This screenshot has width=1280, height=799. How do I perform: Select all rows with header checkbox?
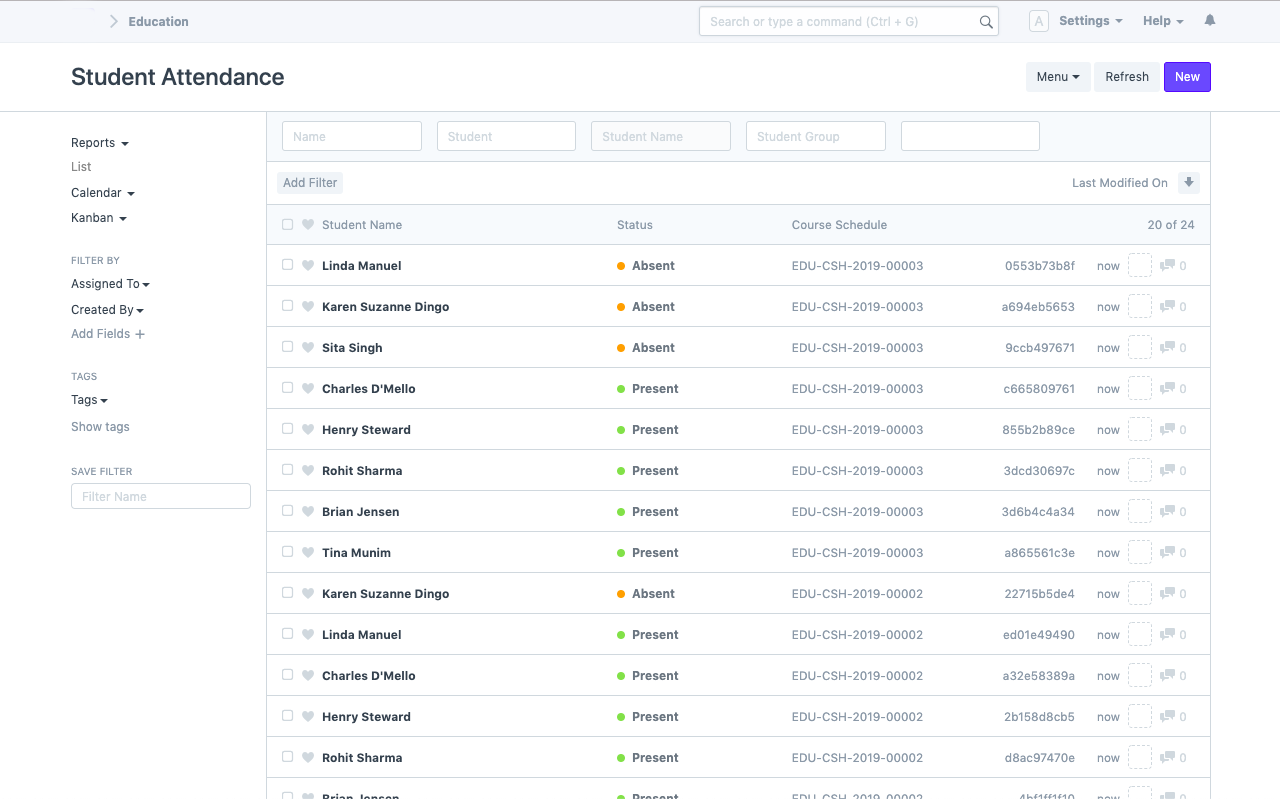(x=288, y=225)
